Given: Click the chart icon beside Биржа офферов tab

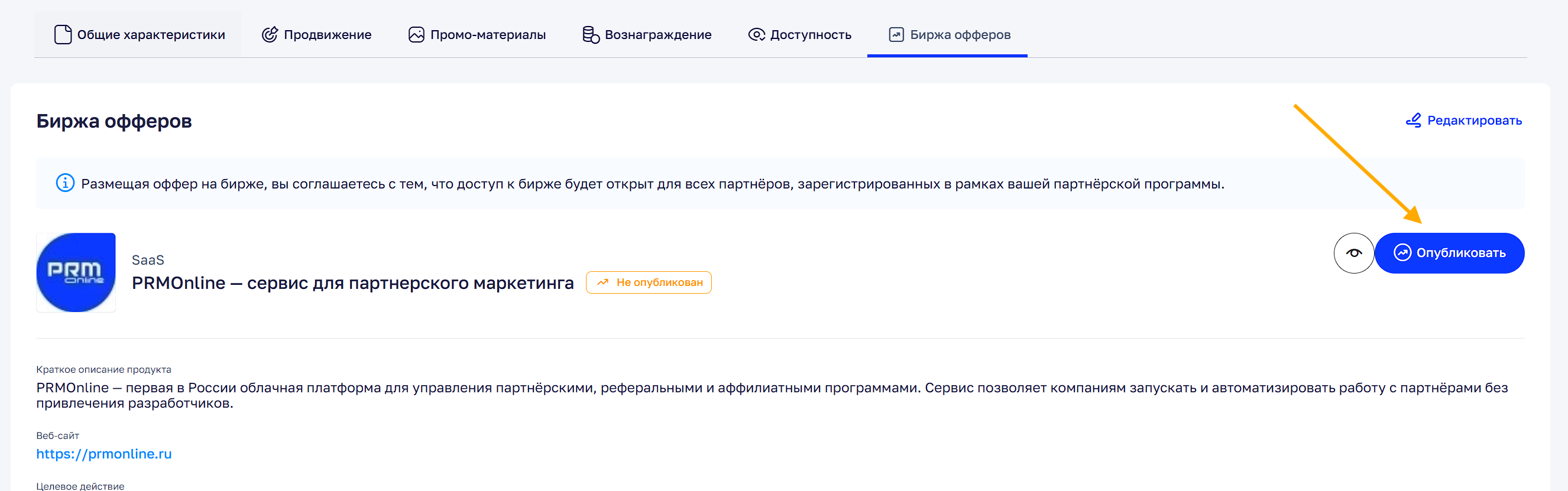Looking at the screenshot, I should click(896, 35).
